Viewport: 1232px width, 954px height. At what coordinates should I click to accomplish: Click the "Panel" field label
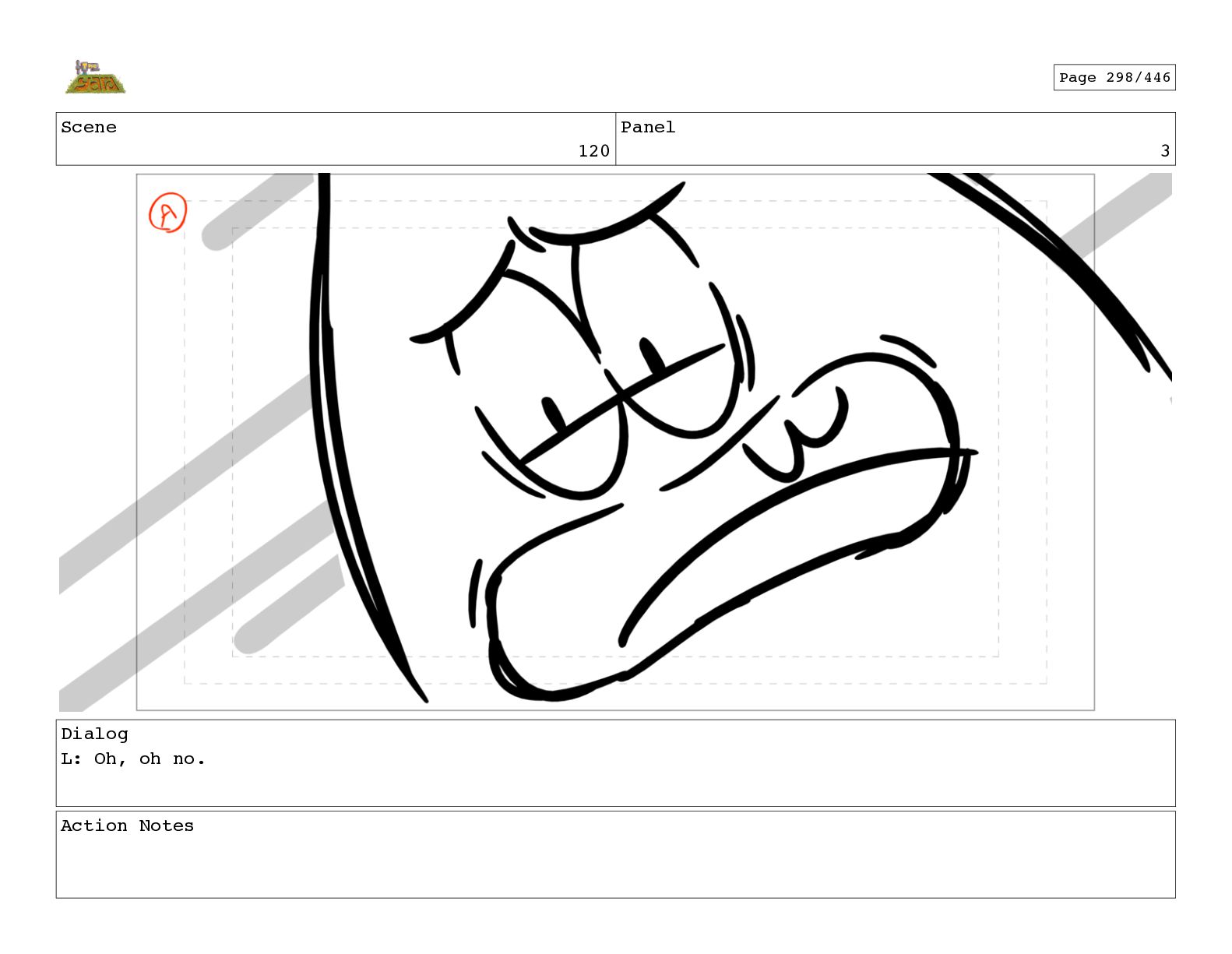click(648, 127)
